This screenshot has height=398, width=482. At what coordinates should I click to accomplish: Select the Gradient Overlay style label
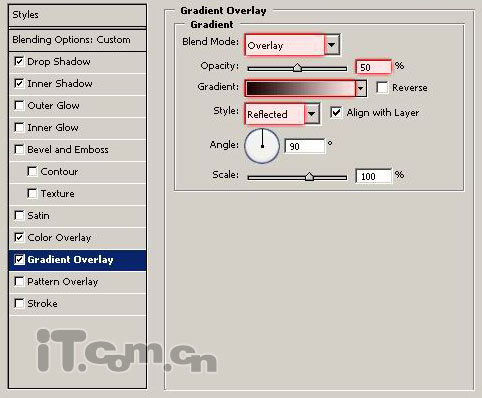[70, 260]
